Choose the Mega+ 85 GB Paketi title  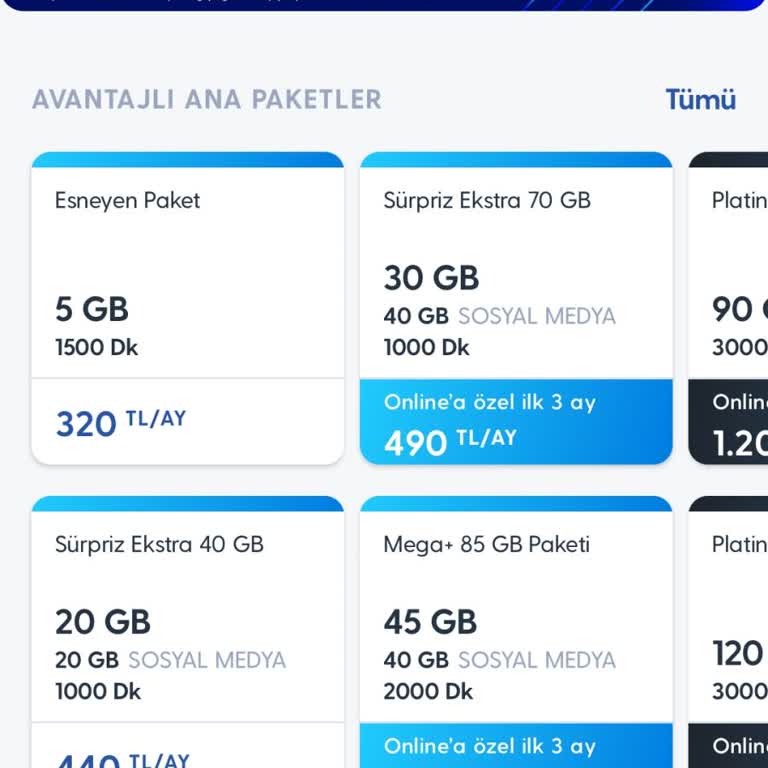(486, 544)
